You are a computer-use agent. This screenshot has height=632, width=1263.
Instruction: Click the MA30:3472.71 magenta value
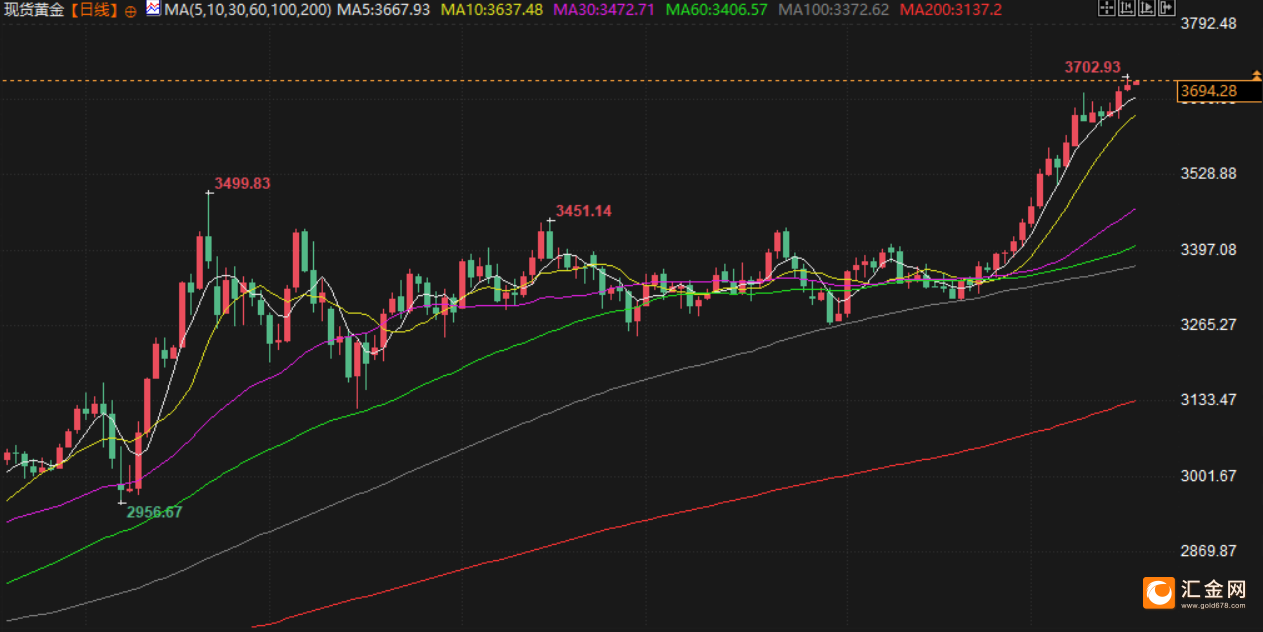click(x=603, y=10)
